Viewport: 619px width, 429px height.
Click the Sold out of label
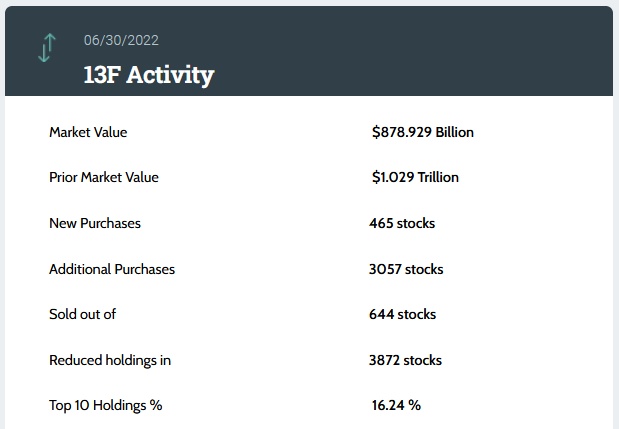click(83, 314)
